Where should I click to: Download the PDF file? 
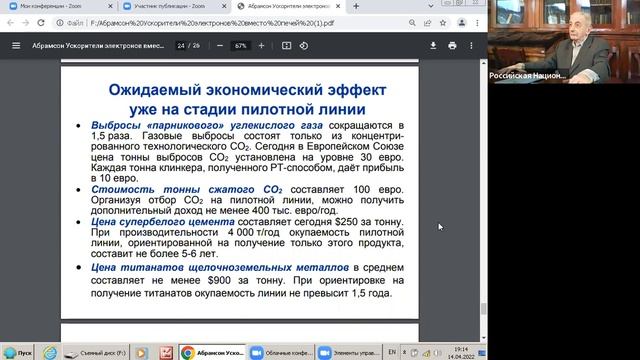tap(433, 46)
